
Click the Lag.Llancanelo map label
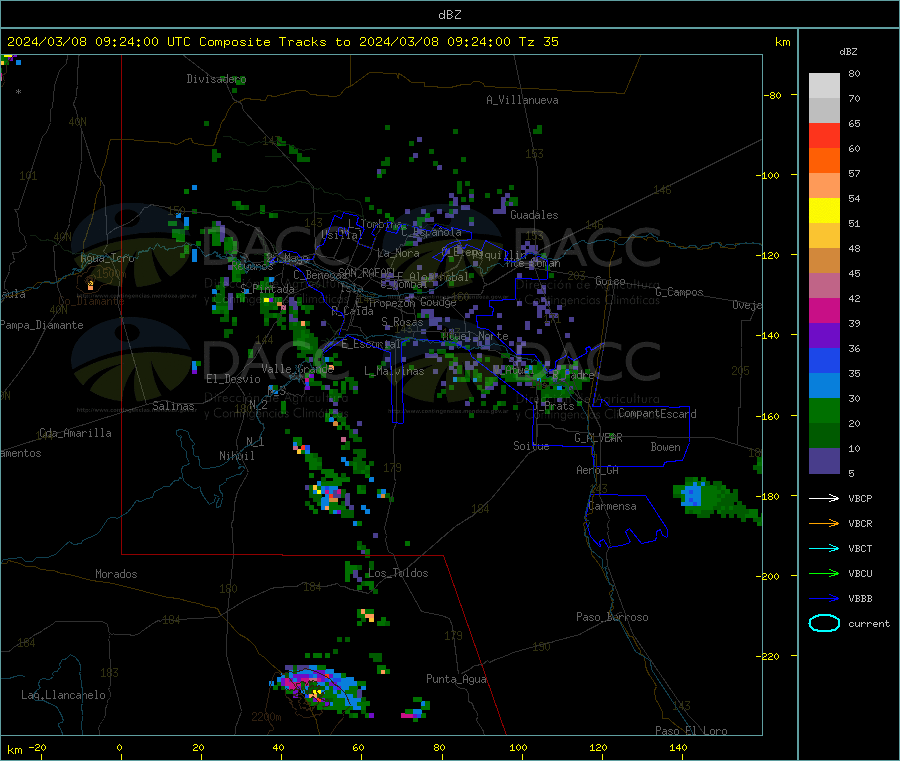(x=63, y=695)
